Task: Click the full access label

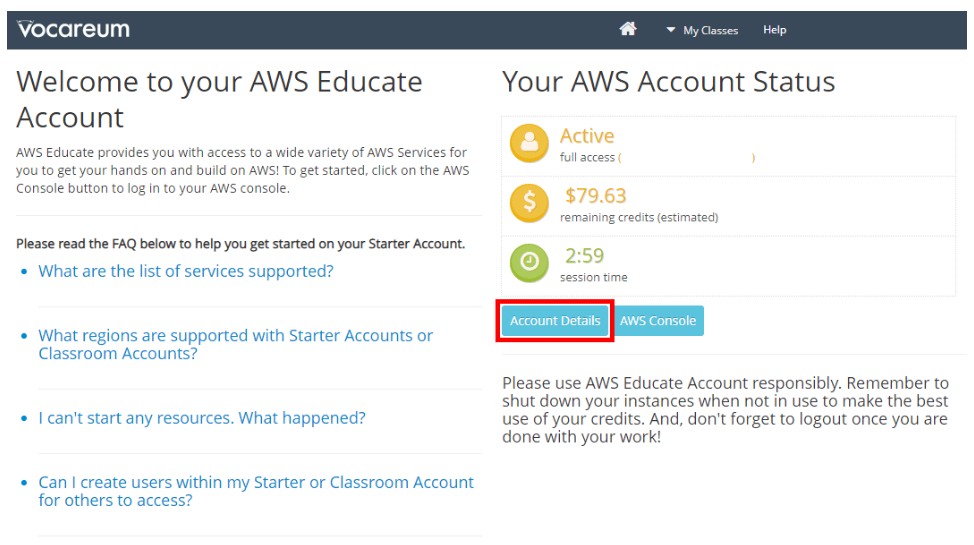Action: 587,158
